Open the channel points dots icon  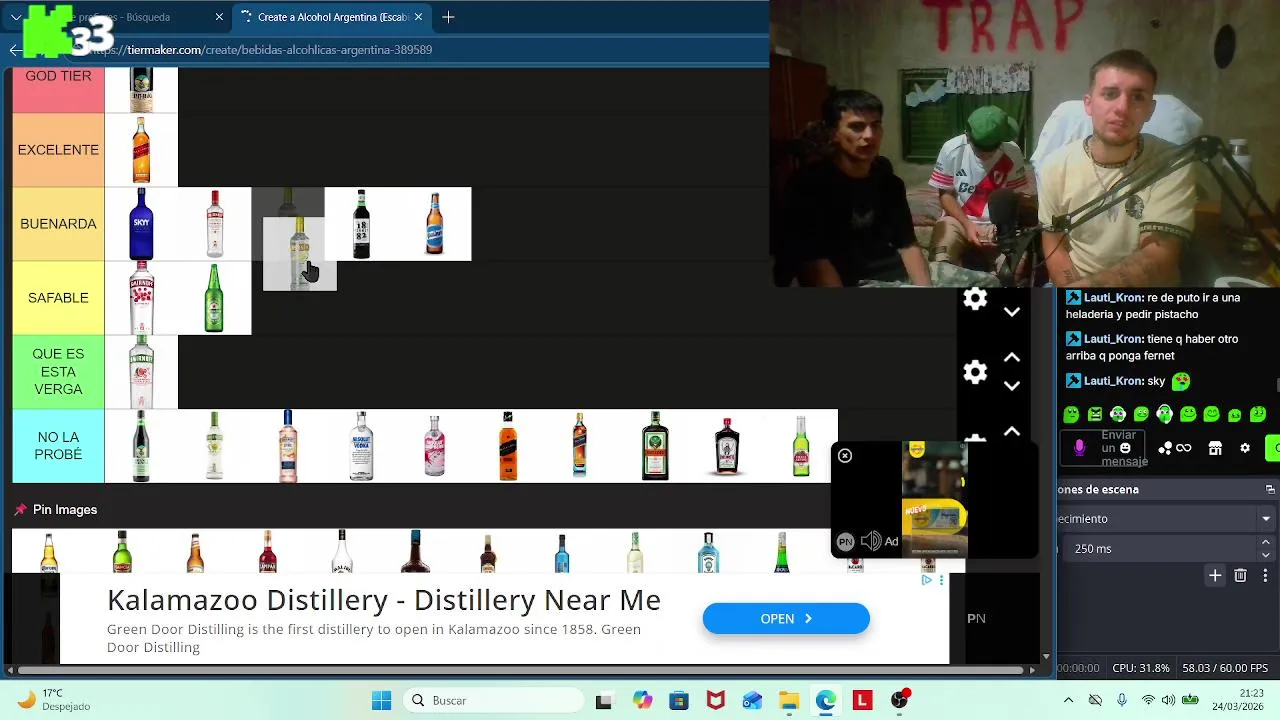pos(1165,448)
